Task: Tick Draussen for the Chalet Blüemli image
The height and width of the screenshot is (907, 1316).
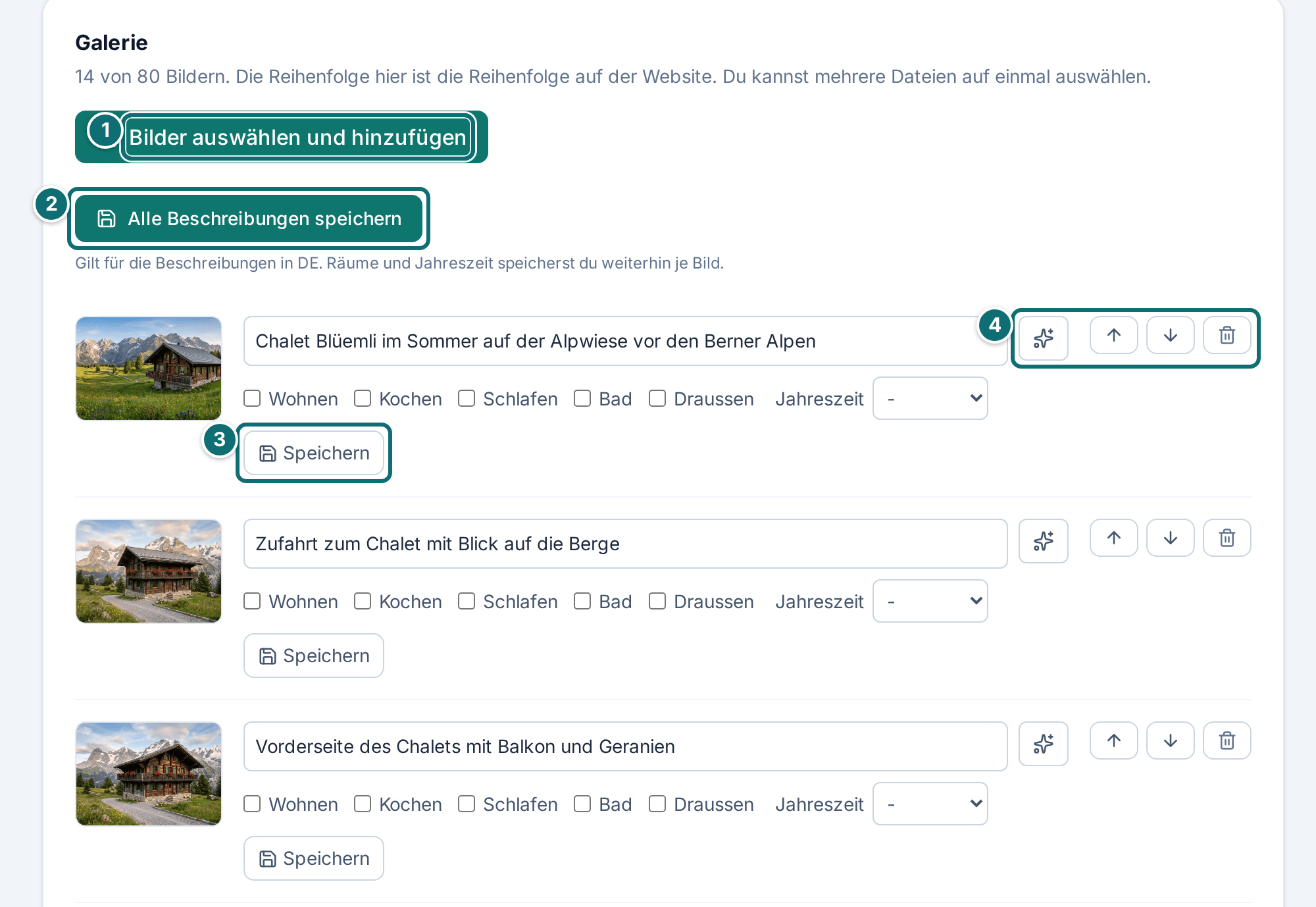Action: pyautogui.click(x=657, y=398)
